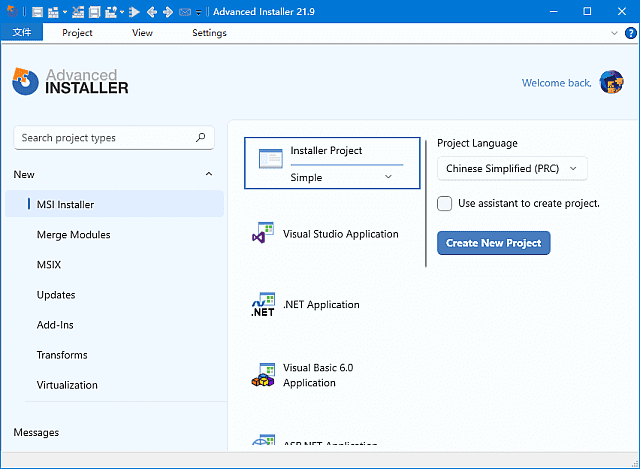640x469 pixels.
Task: Click the Back navigation arrow
Action: point(152,12)
